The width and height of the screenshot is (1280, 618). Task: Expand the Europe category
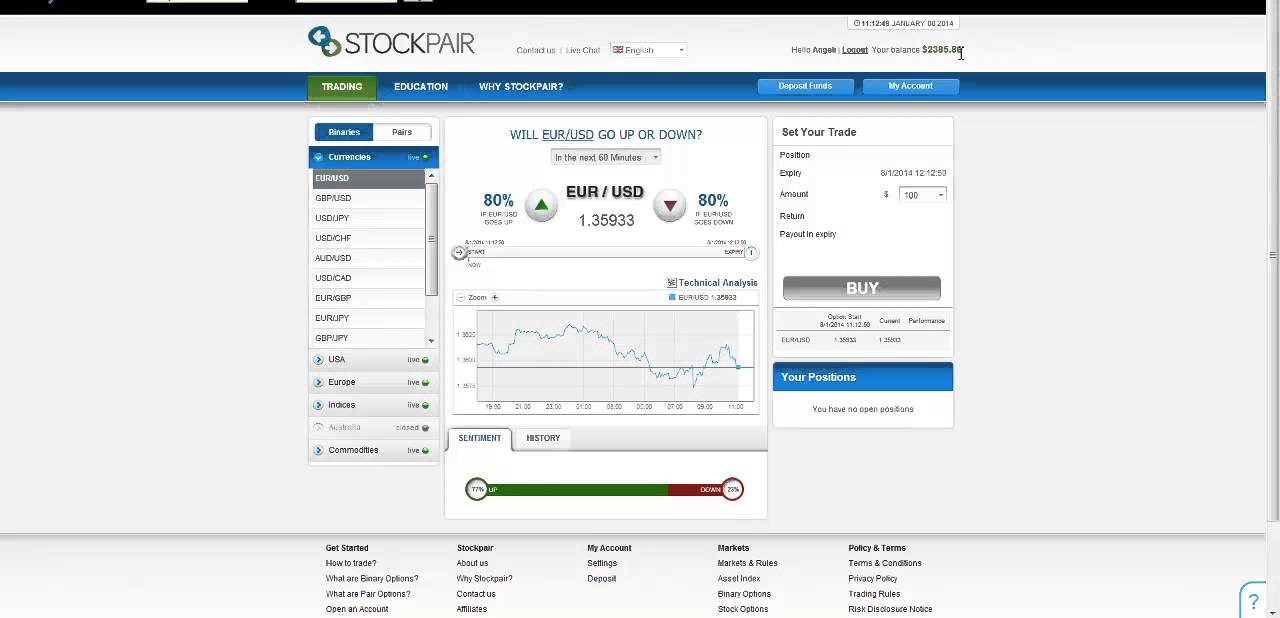click(x=374, y=382)
